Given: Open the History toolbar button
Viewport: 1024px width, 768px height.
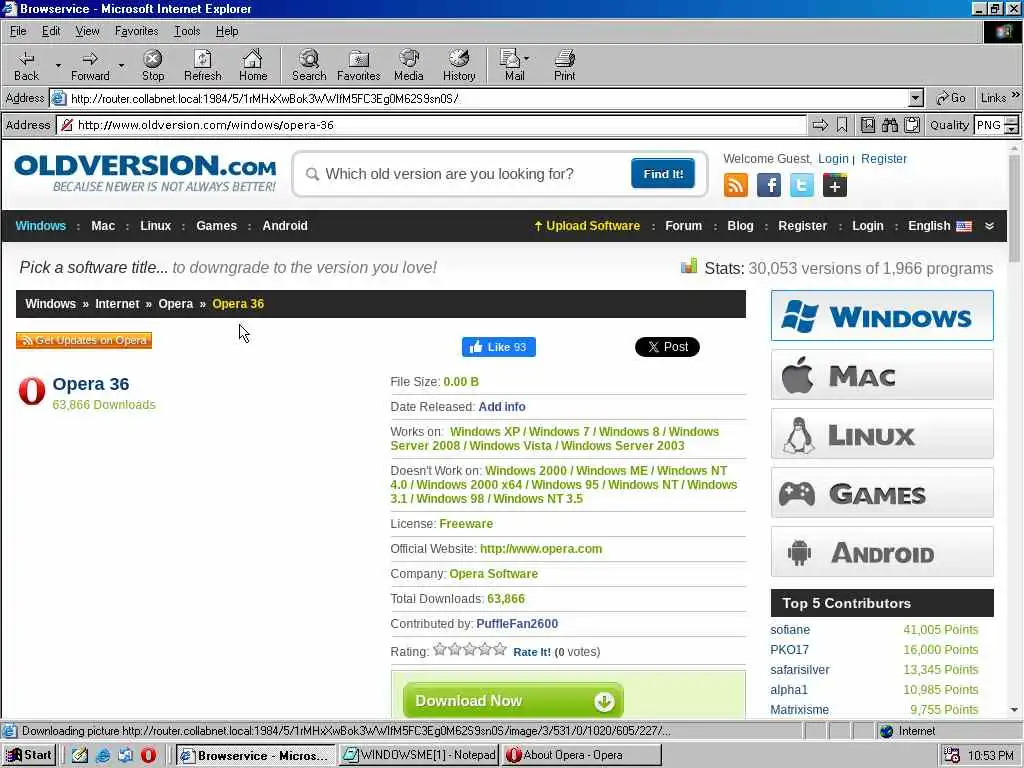Looking at the screenshot, I should [x=459, y=65].
